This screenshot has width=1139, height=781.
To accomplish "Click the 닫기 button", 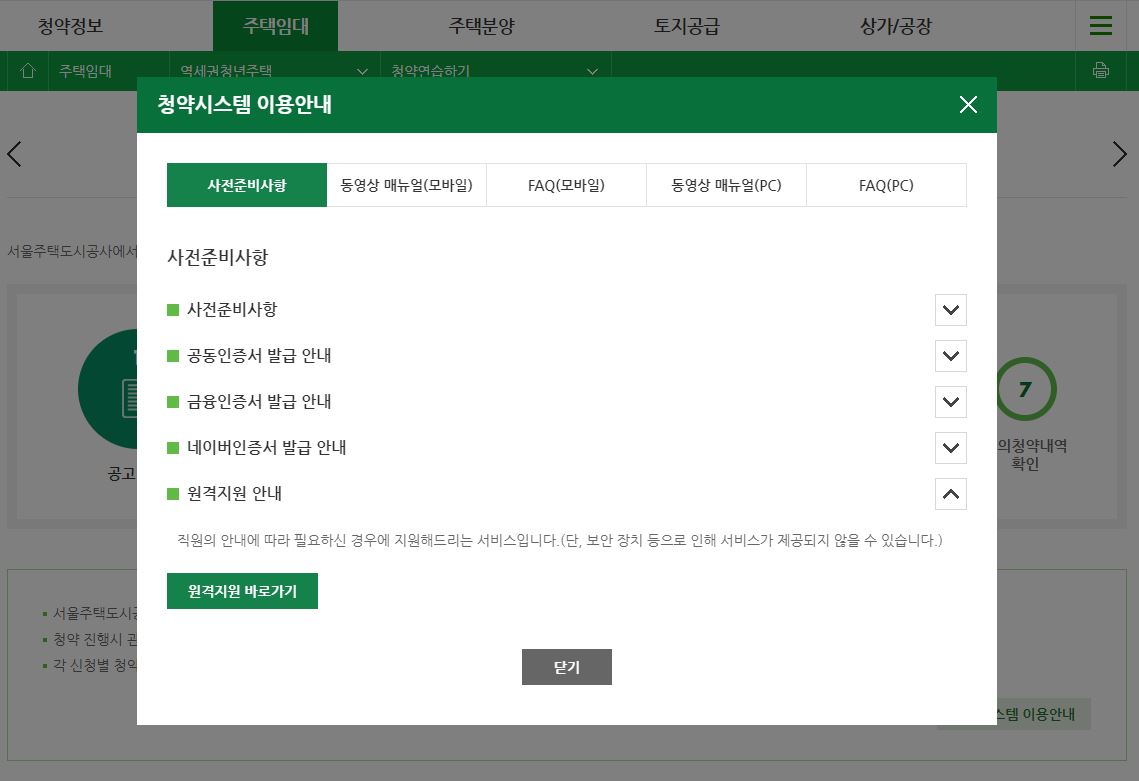I will (566, 667).
